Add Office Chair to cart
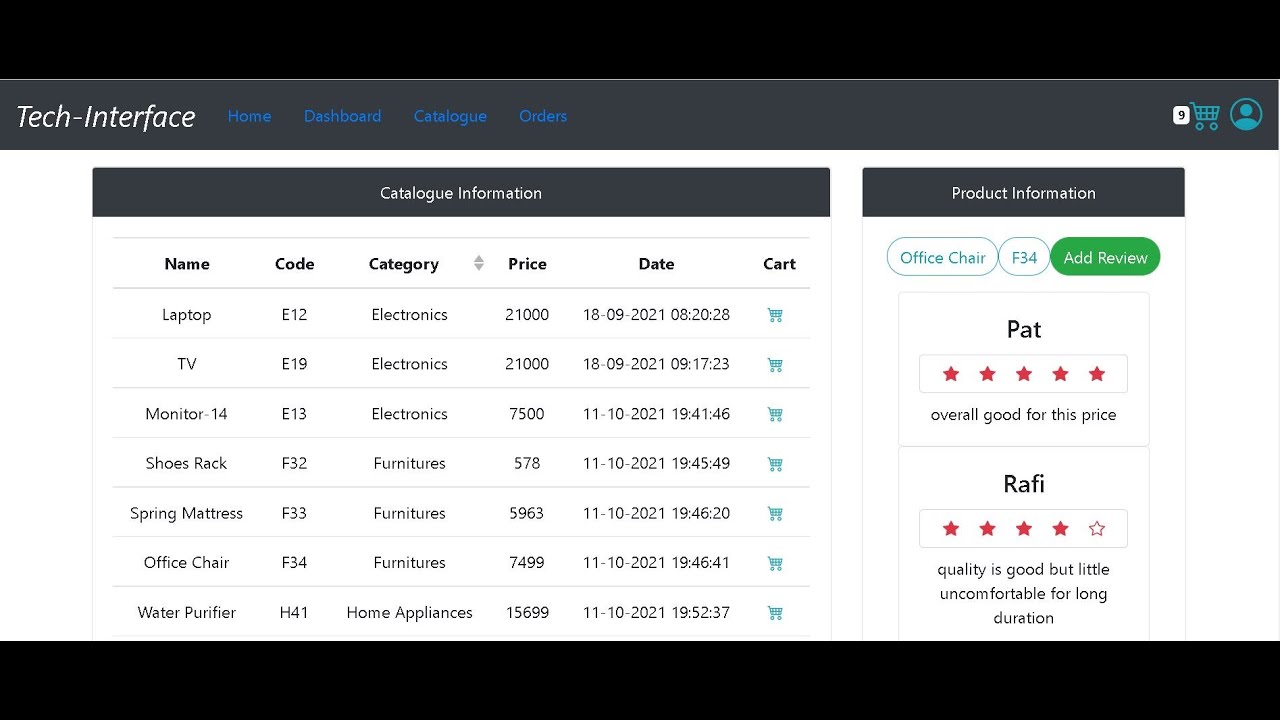The width and height of the screenshot is (1280, 720). point(775,563)
